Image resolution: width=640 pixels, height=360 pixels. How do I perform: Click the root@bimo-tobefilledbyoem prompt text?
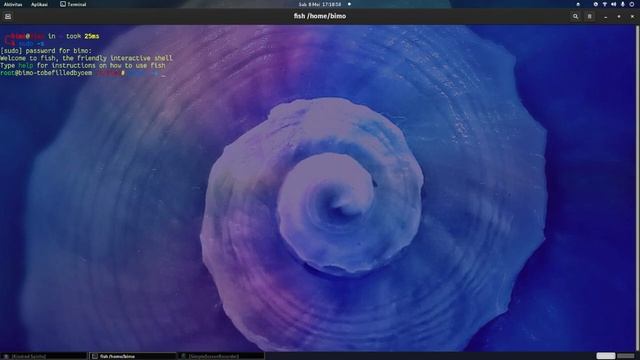point(46,73)
